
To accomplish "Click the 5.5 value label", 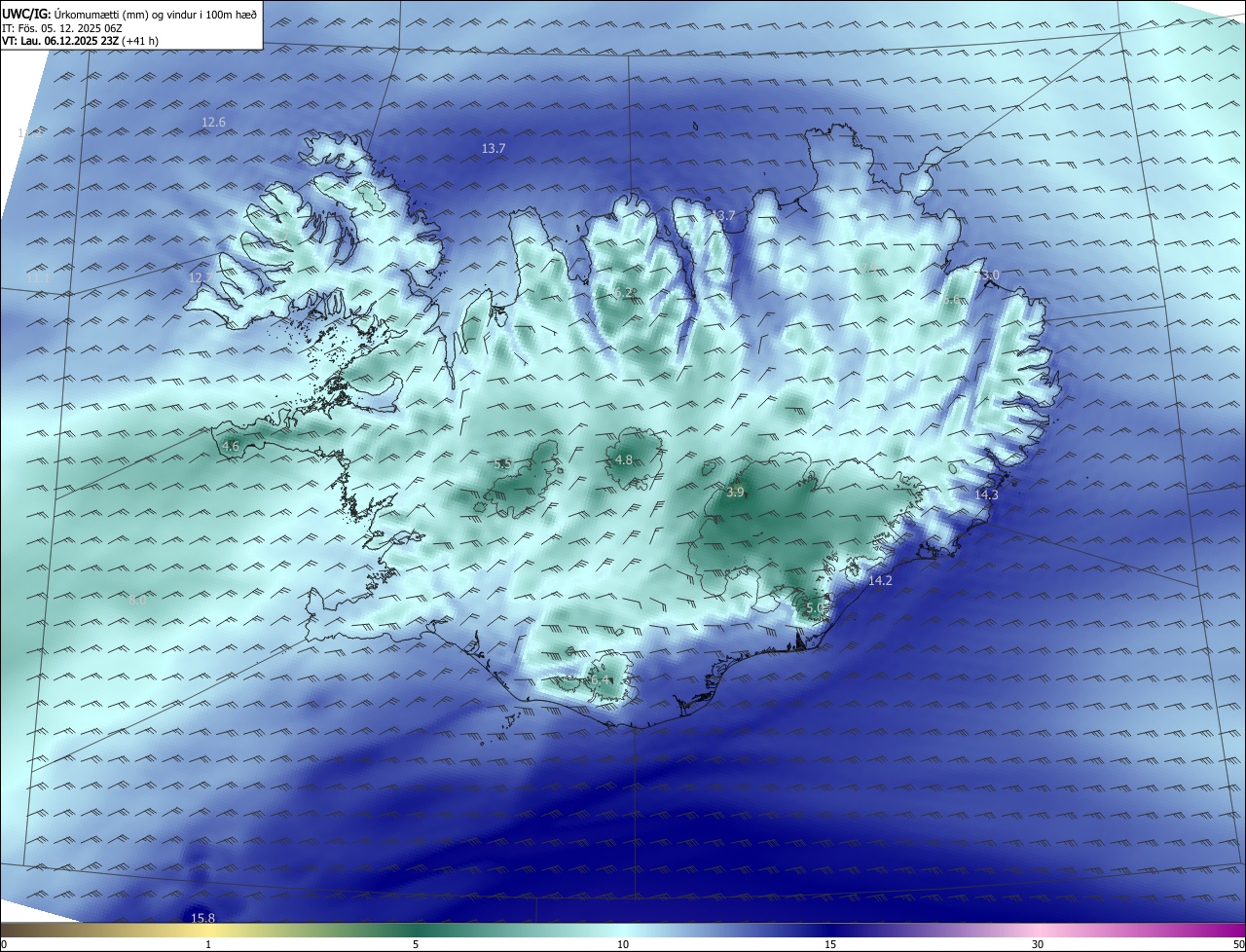I will click(x=502, y=464).
